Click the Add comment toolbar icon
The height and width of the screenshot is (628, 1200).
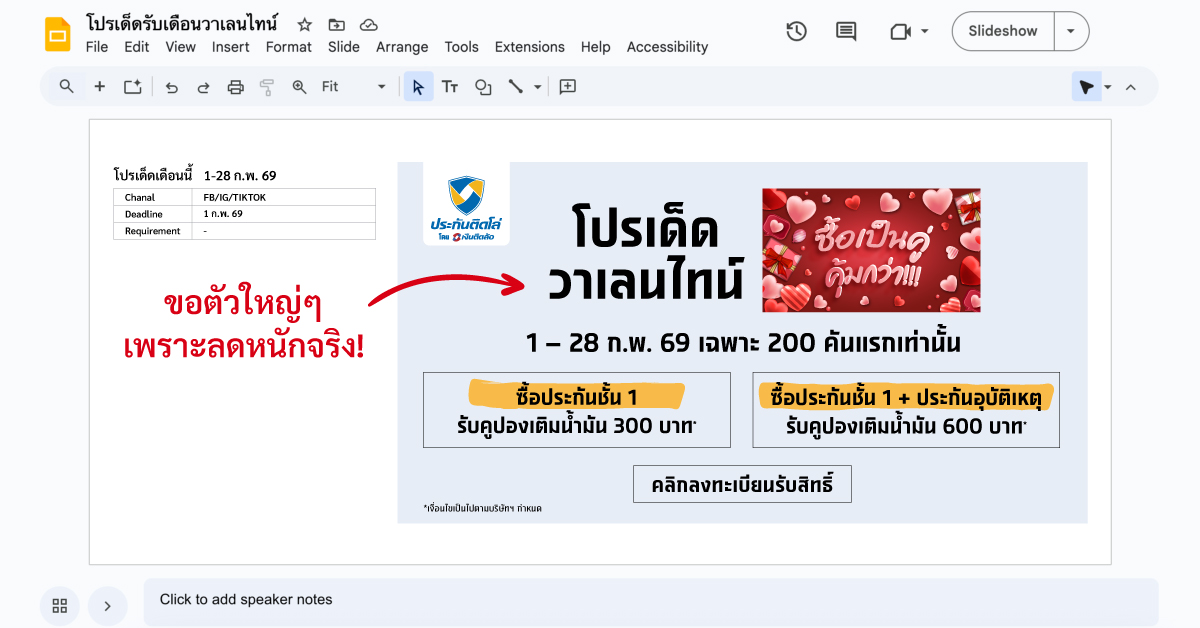(x=568, y=87)
